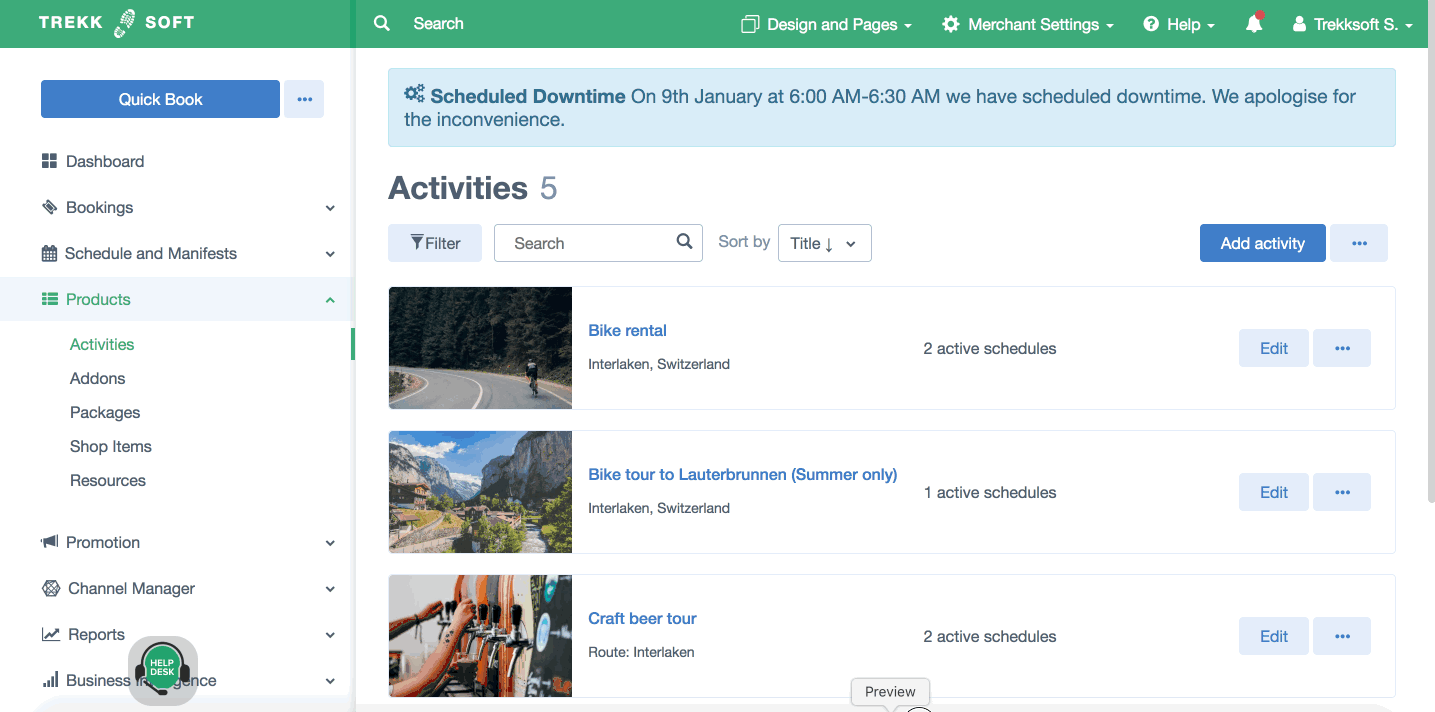Click the Lauterbrunnen bike tour thumbnail
Image resolution: width=1435 pixels, height=712 pixels.
(480, 492)
